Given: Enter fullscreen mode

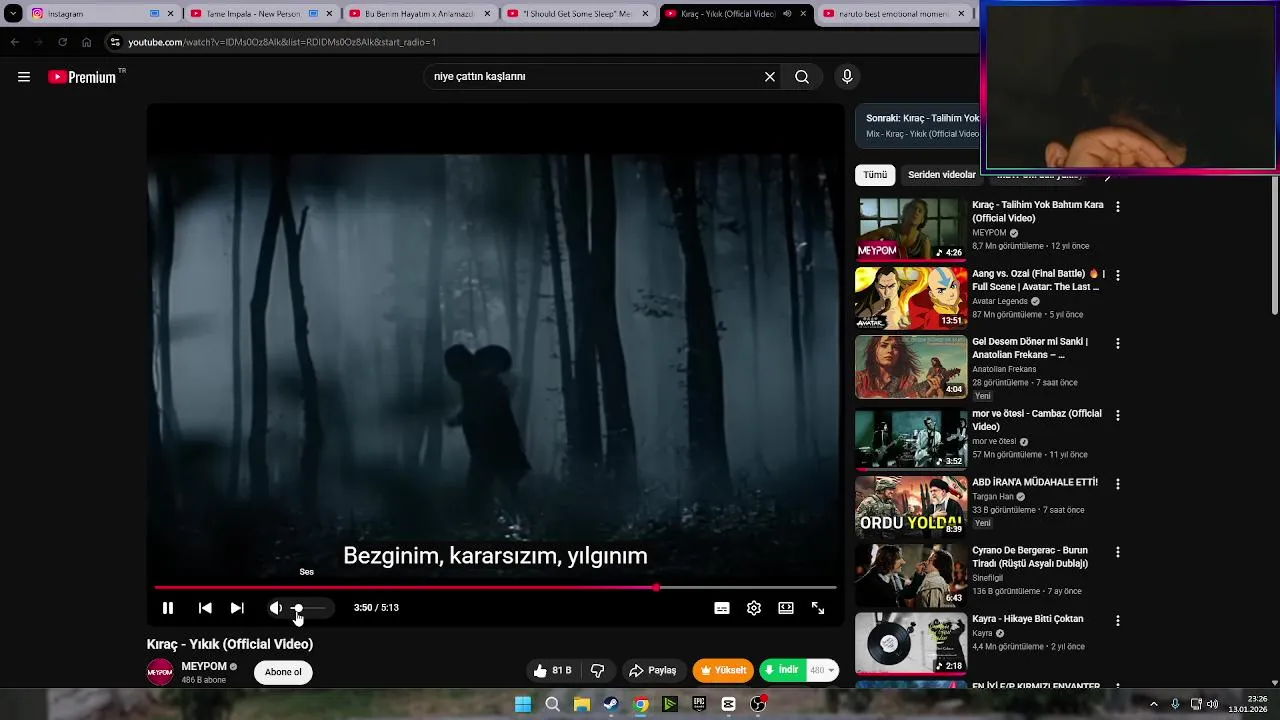Looking at the screenshot, I should tap(818, 608).
